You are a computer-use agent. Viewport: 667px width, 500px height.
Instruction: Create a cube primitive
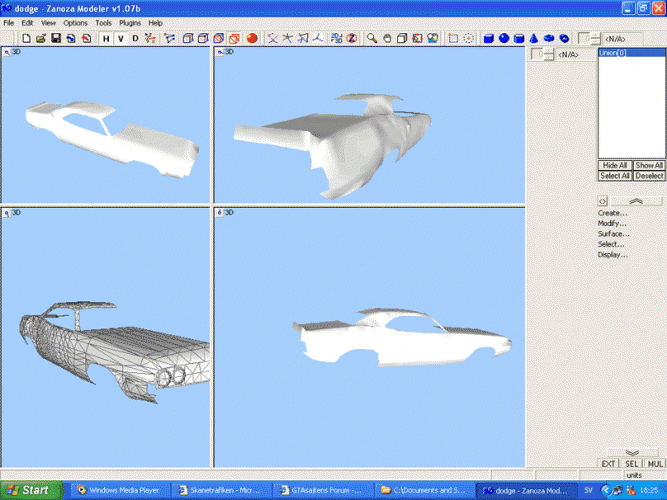pyautogui.click(x=489, y=38)
